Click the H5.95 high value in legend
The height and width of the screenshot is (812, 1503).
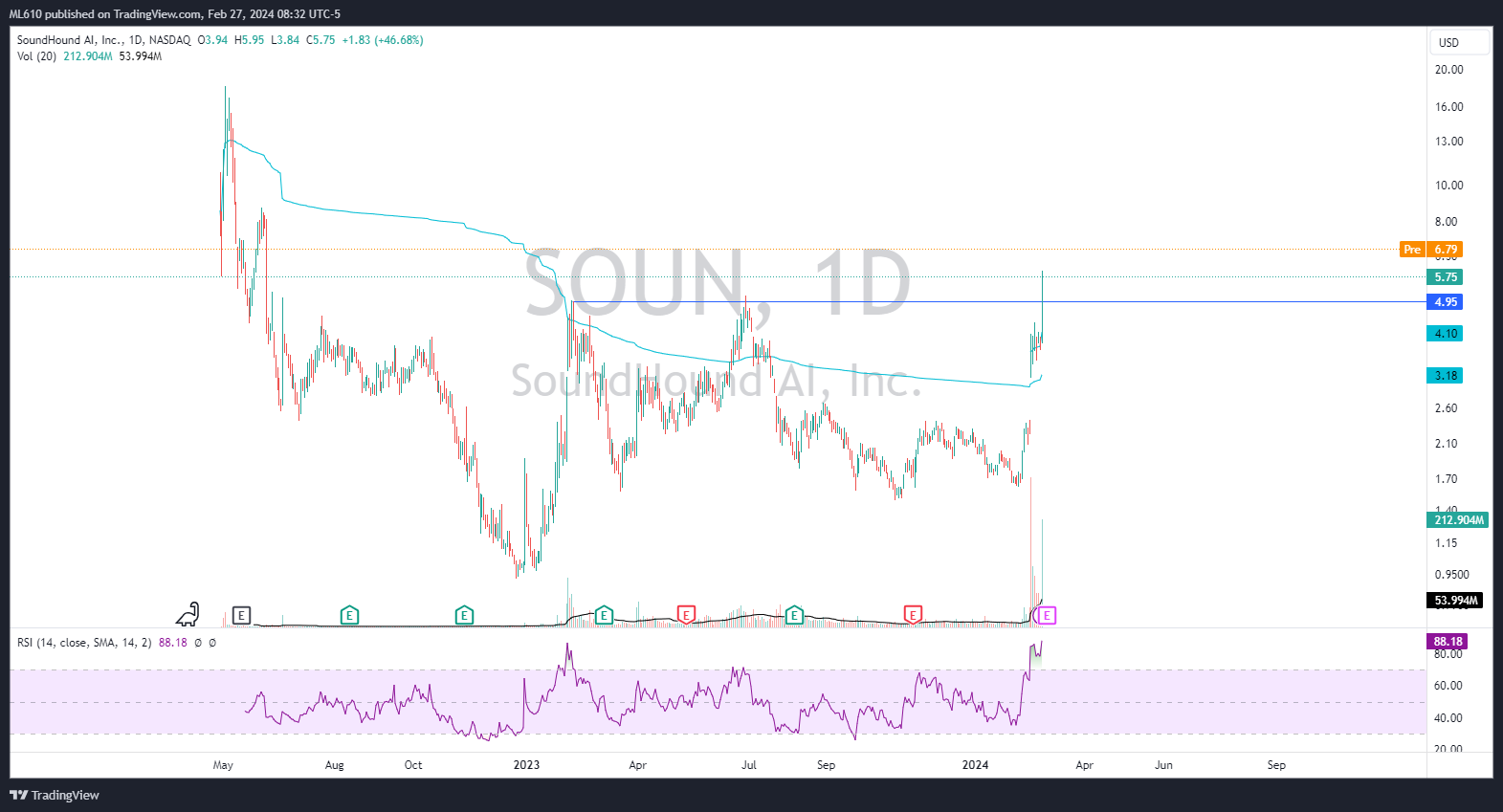[x=249, y=40]
